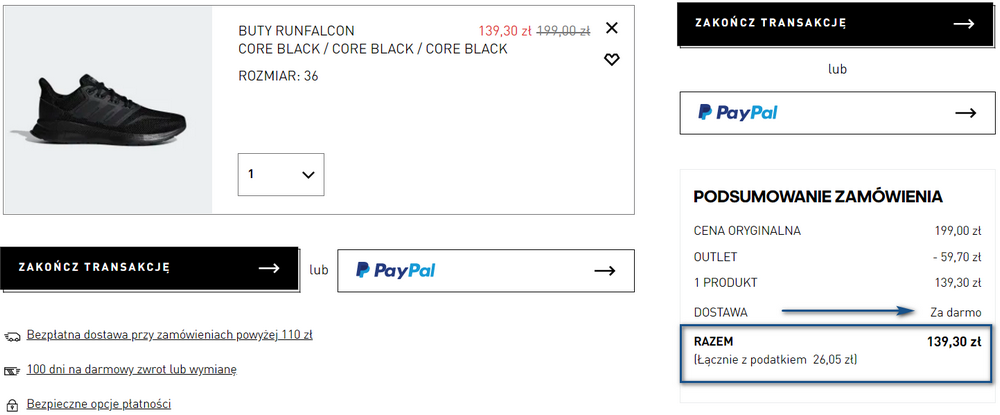Open the Bezpieczne opcje płatności link
This screenshot has height=415, width=1000.
point(98,403)
